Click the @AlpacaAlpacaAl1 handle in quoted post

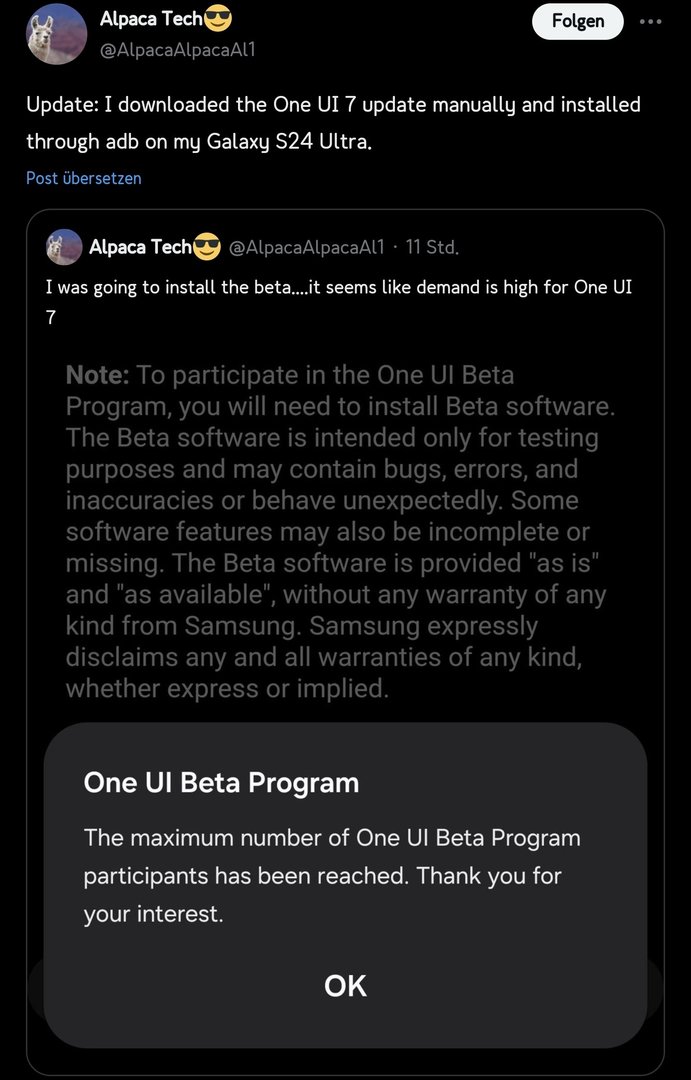306,247
